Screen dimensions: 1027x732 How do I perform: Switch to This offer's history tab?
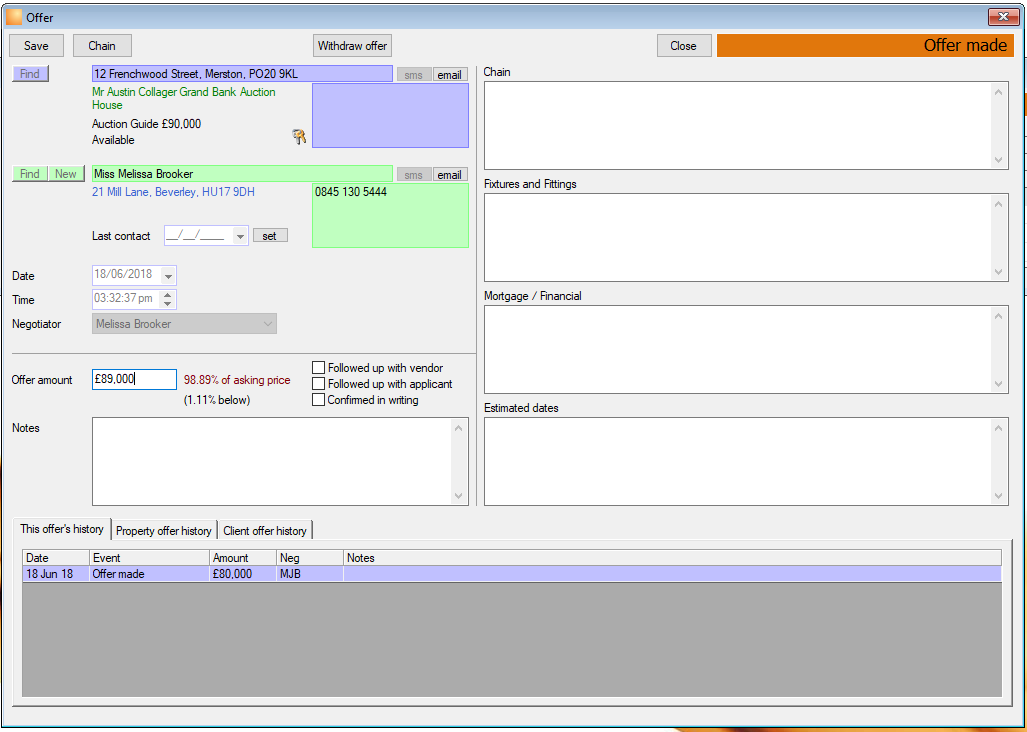62,529
